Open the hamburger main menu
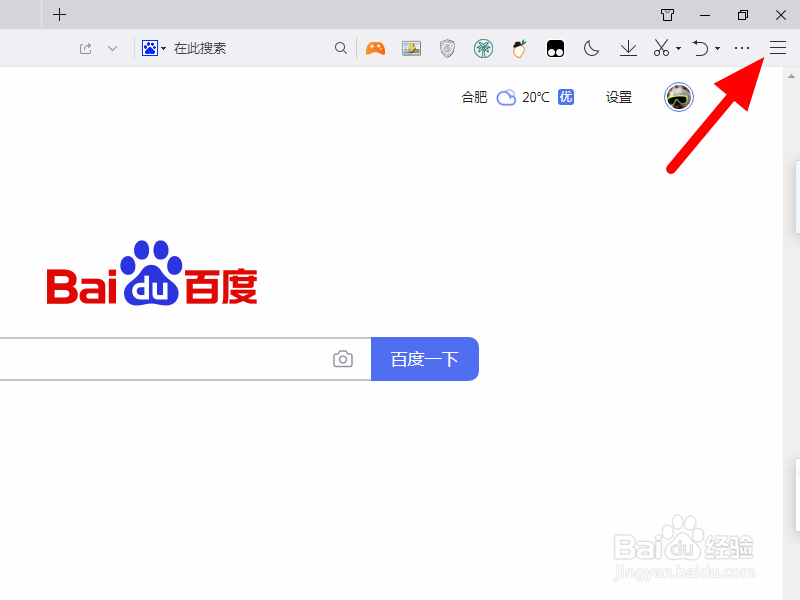The image size is (800, 600). click(778, 48)
